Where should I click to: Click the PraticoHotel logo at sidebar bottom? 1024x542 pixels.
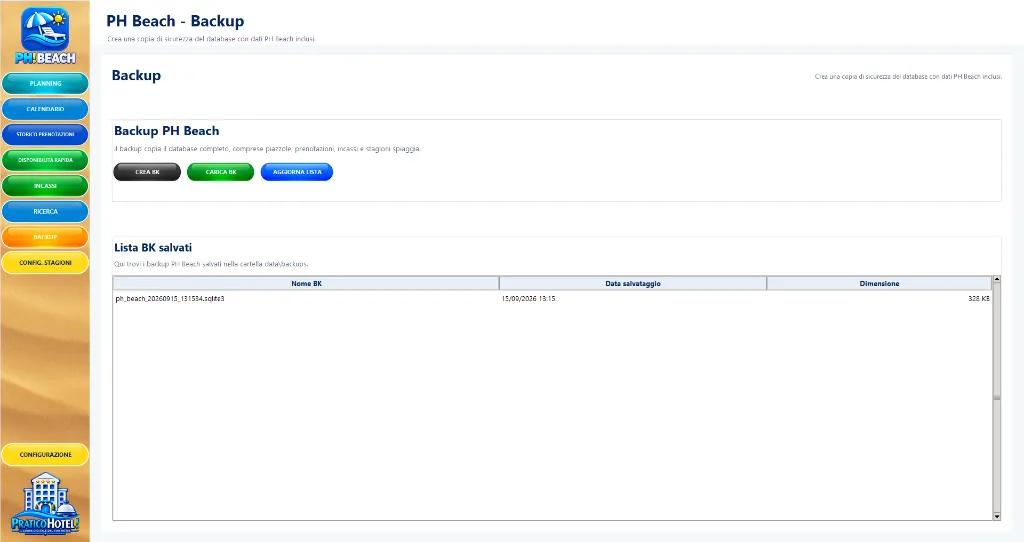coord(45,503)
